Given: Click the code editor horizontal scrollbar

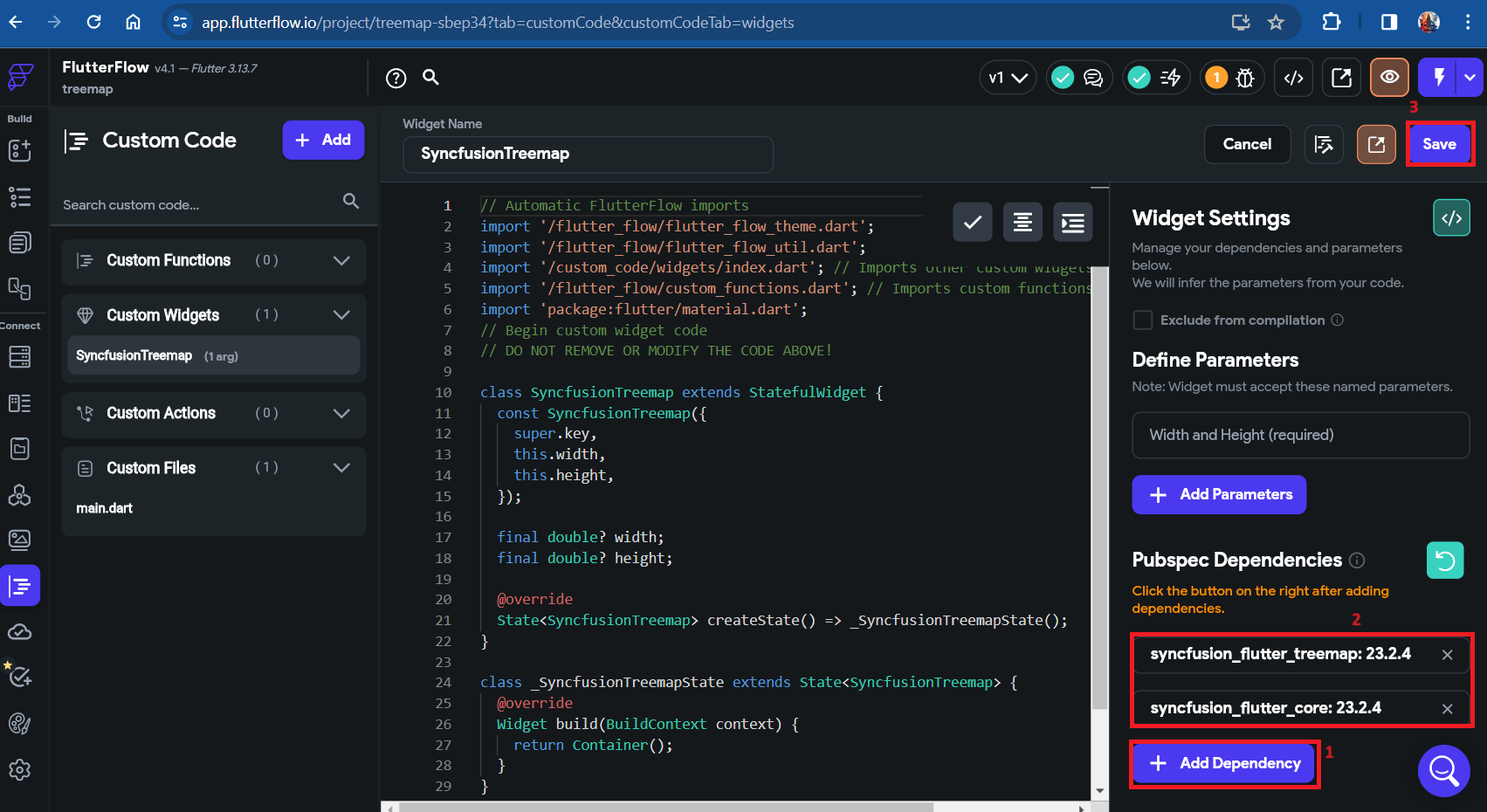Looking at the screenshot, I should [x=666, y=808].
